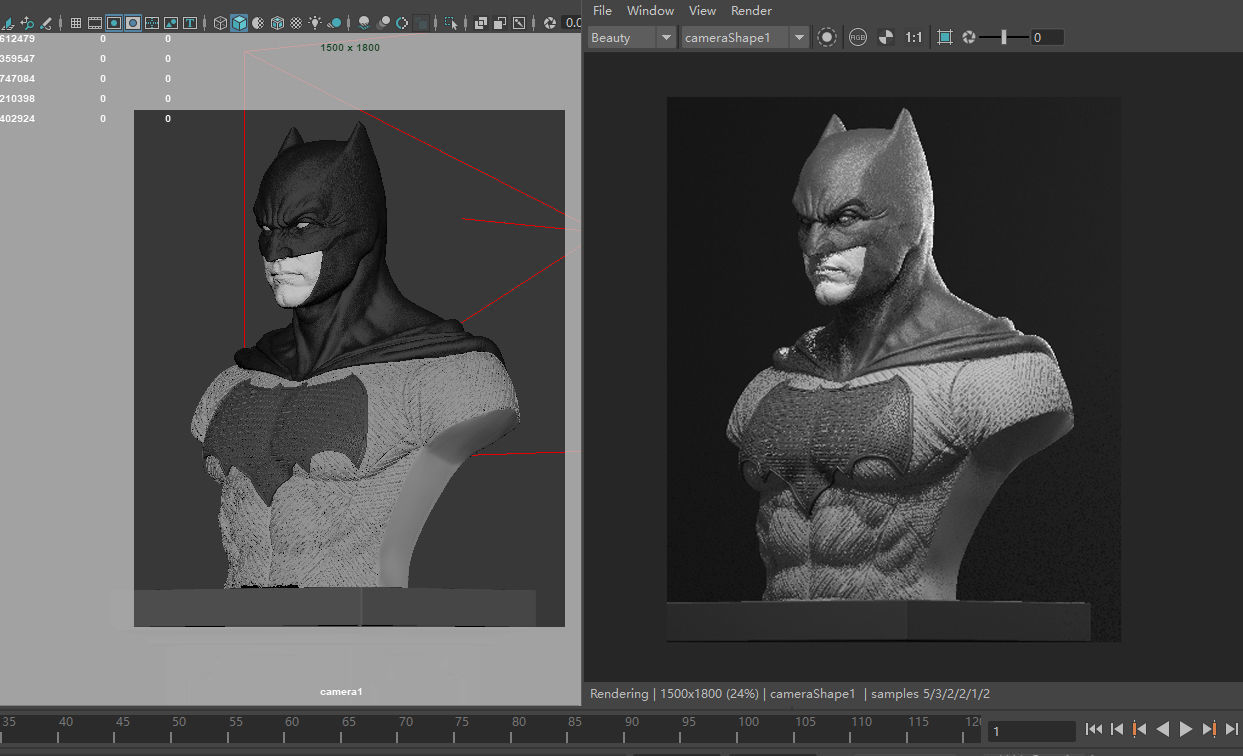Toggle viewport Motion Blur icon

click(x=383, y=22)
